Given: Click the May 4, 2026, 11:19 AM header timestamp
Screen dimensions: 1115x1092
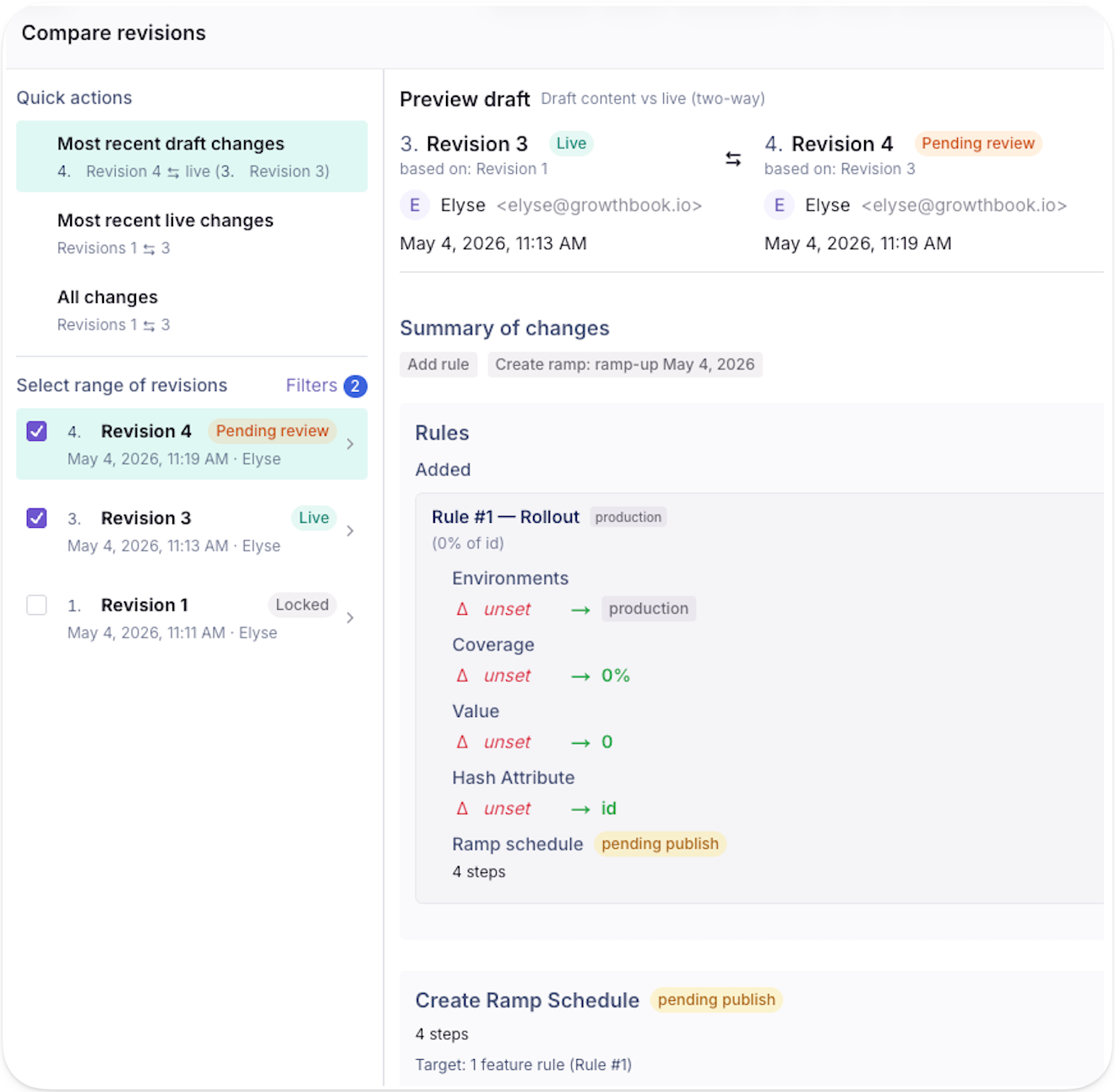Looking at the screenshot, I should point(858,244).
